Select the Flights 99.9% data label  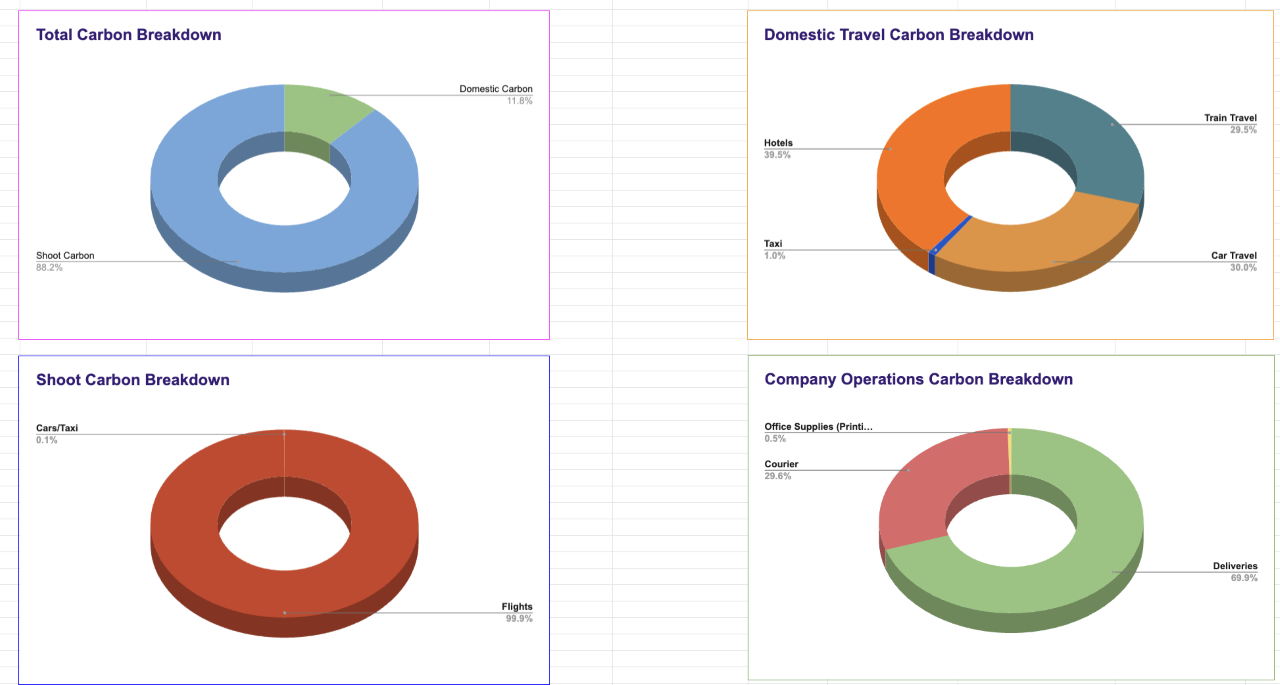pyautogui.click(x=517, y=612)
